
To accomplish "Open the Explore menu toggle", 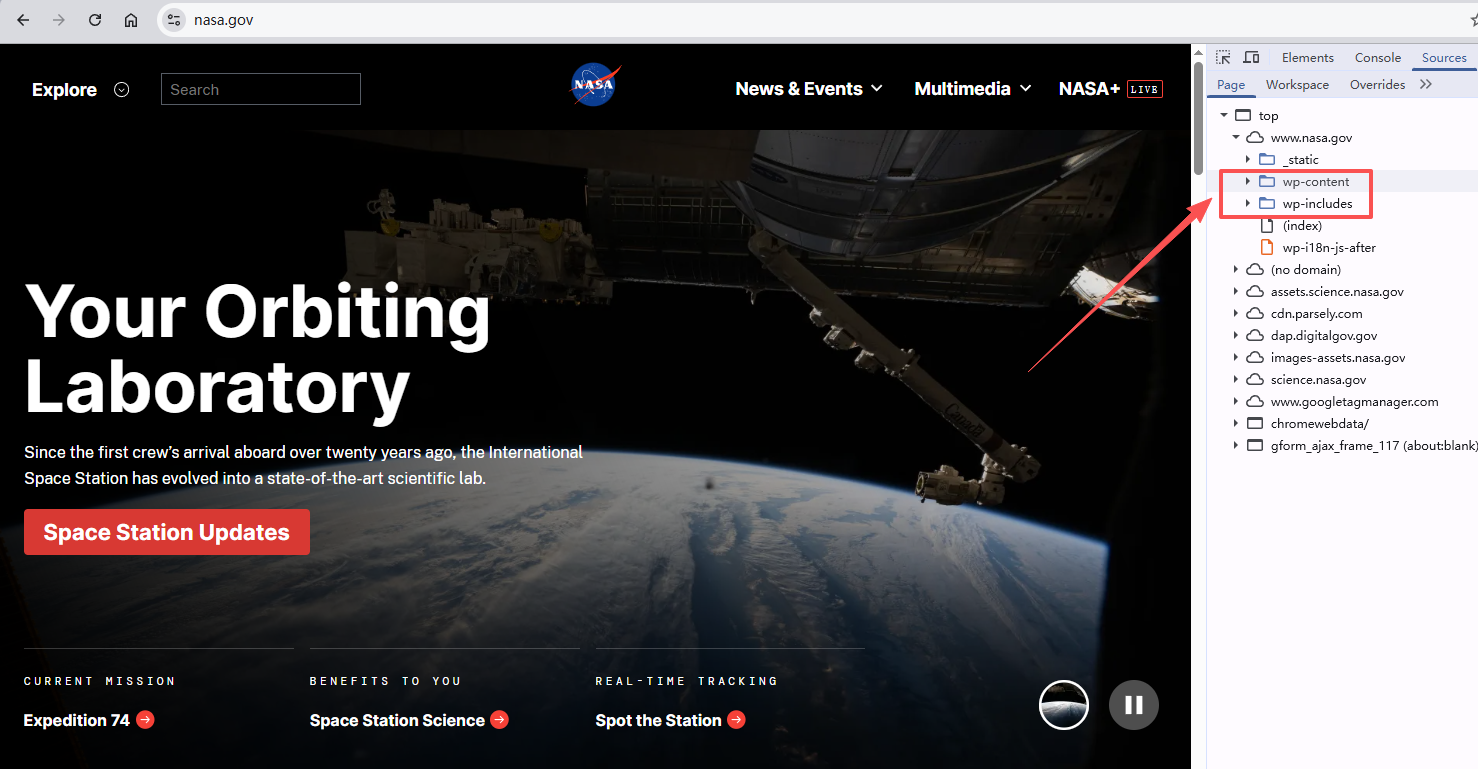I will (122, 90).
